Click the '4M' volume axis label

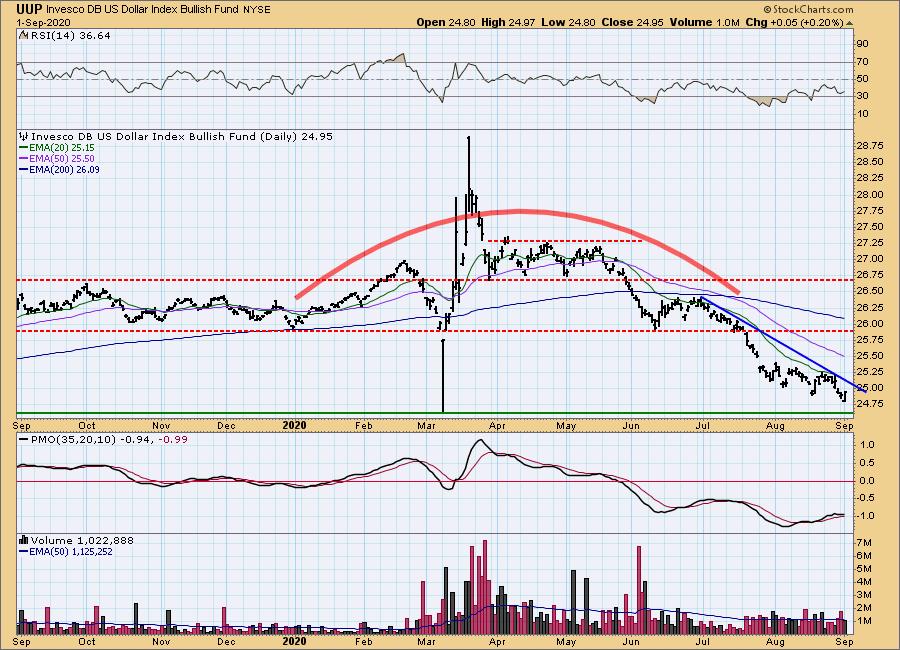pyautogui.click(x=864, y=582)
